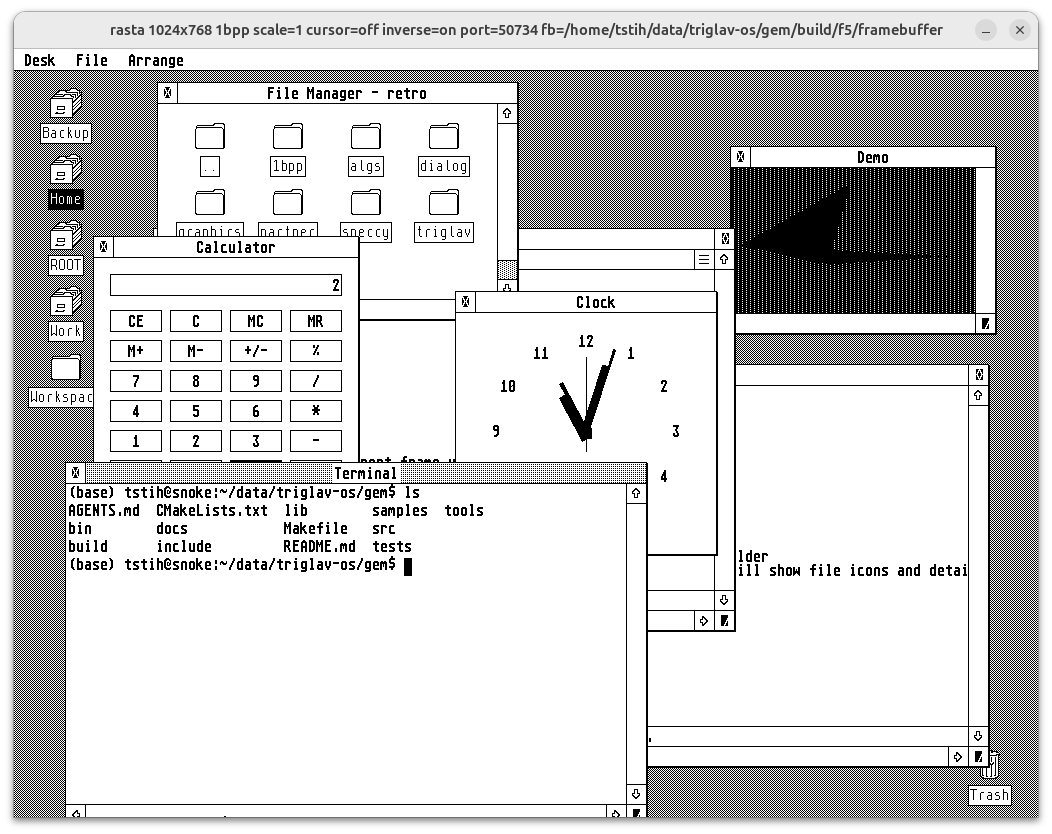Click Terminal horizontal scroll left arrow
1052x834 pixels.
[x=76, y=813]
